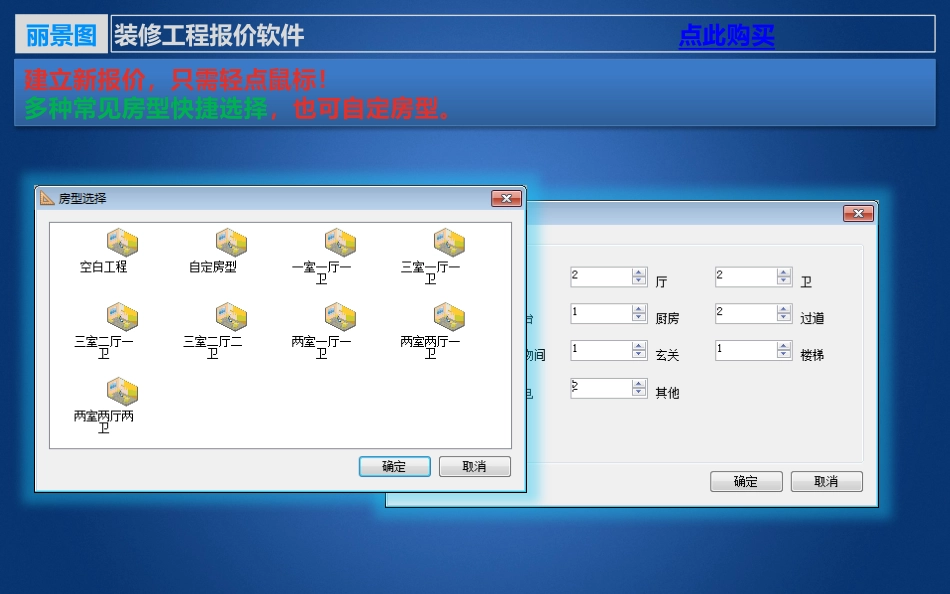
Task: Click the 厅 number input field
Action: point(601,276)
